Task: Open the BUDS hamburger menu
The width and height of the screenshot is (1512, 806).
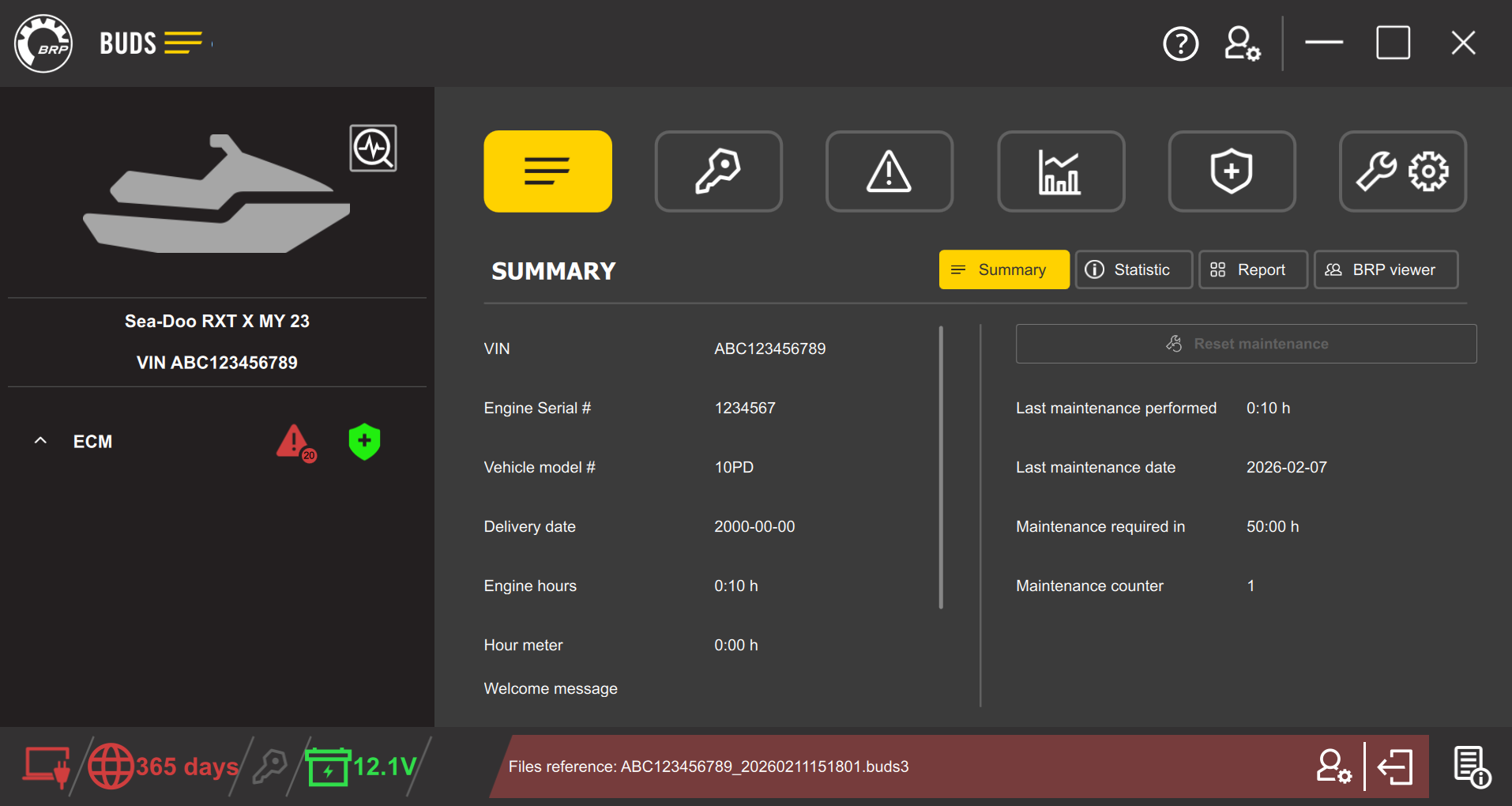Action: point(182,43)
